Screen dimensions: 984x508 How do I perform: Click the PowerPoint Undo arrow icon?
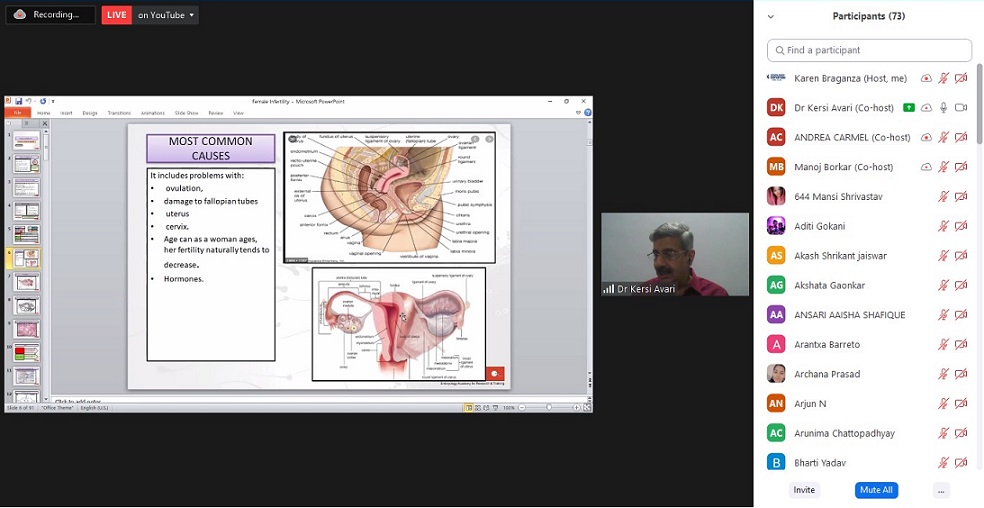(x=28, y=101)
